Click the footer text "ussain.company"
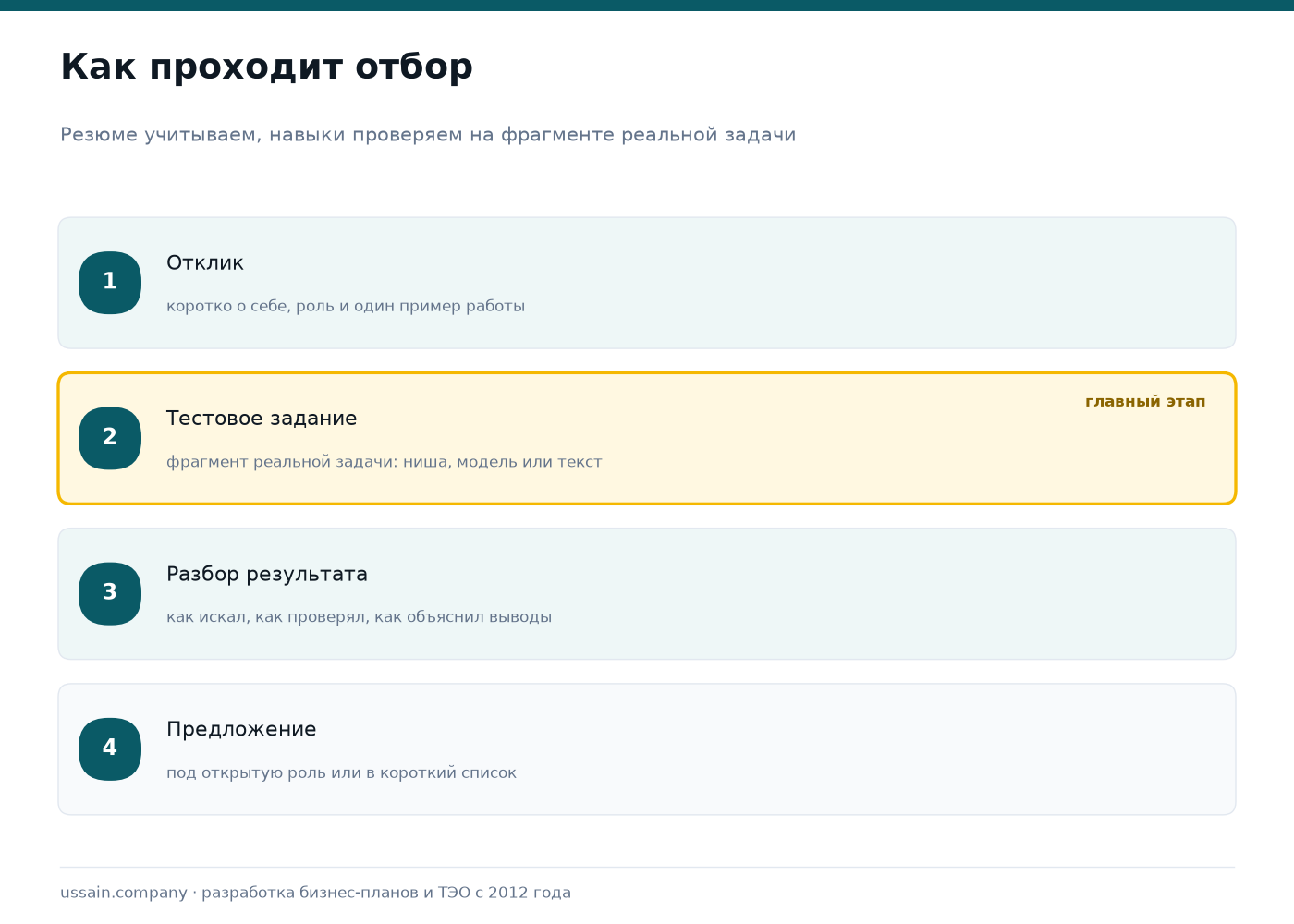Viewport: 1294px width, 924px height. (x=124, y=893)
